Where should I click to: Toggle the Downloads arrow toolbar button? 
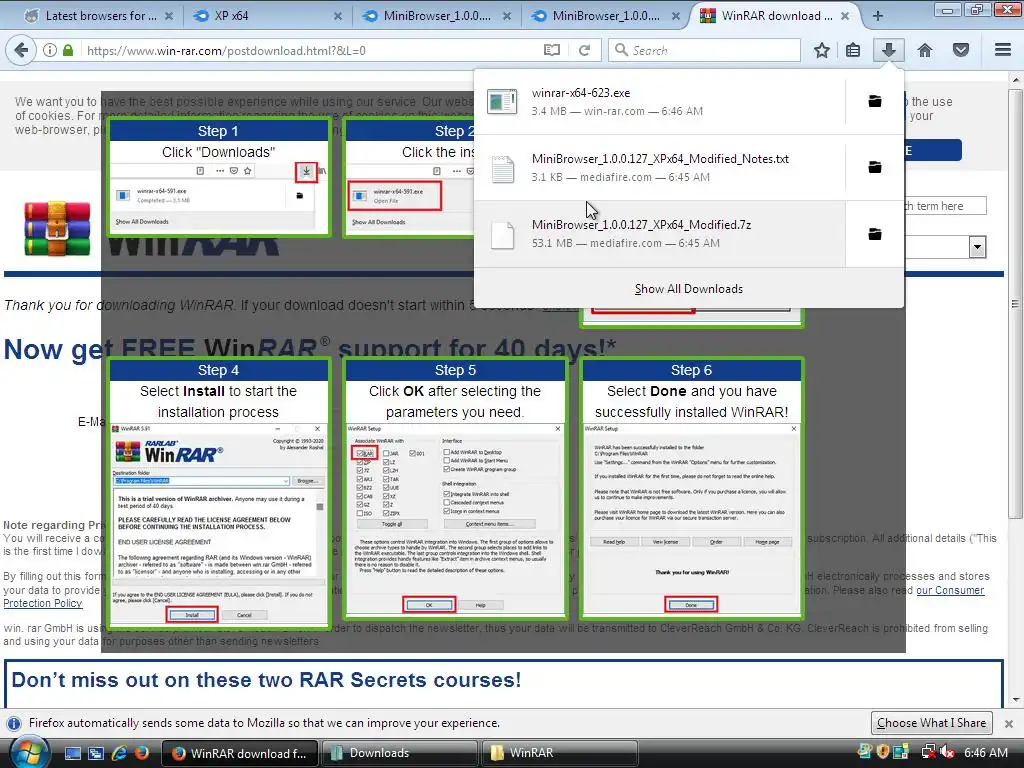(x=889, y=50)
